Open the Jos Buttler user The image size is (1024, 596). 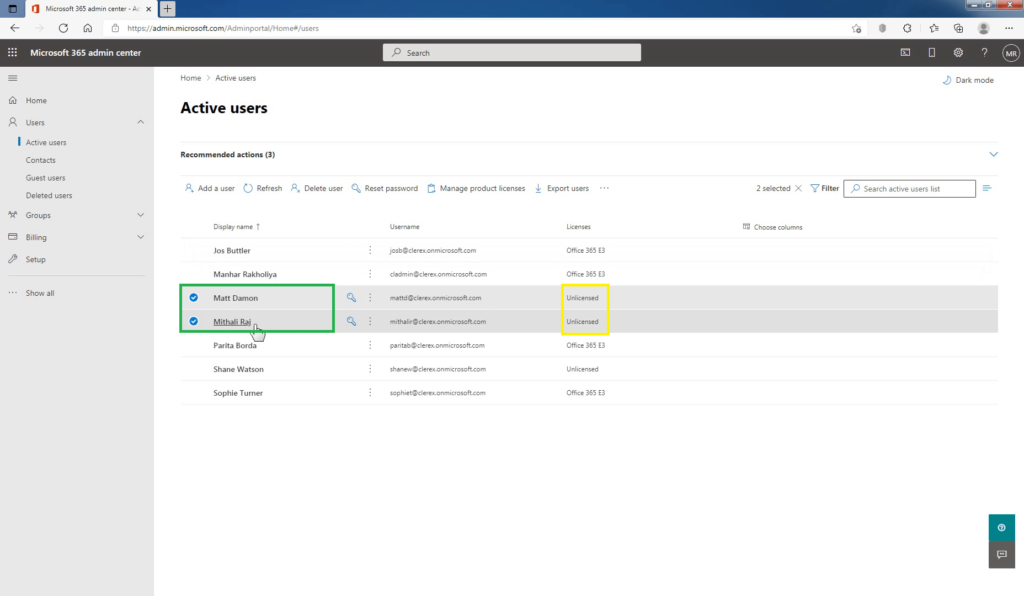coord(232,250)
